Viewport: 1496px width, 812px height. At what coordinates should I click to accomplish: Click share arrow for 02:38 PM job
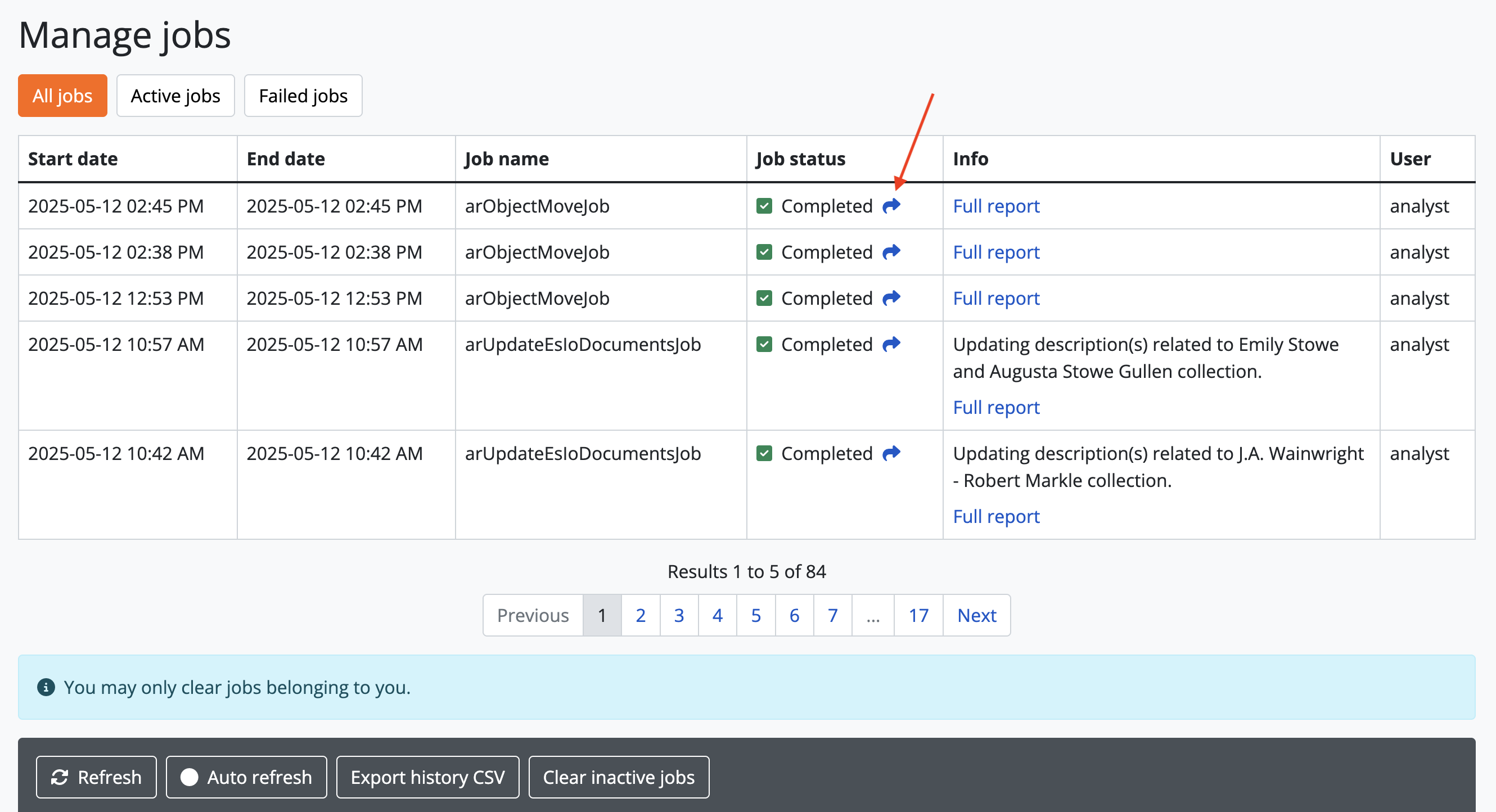(x=891, y=252)
